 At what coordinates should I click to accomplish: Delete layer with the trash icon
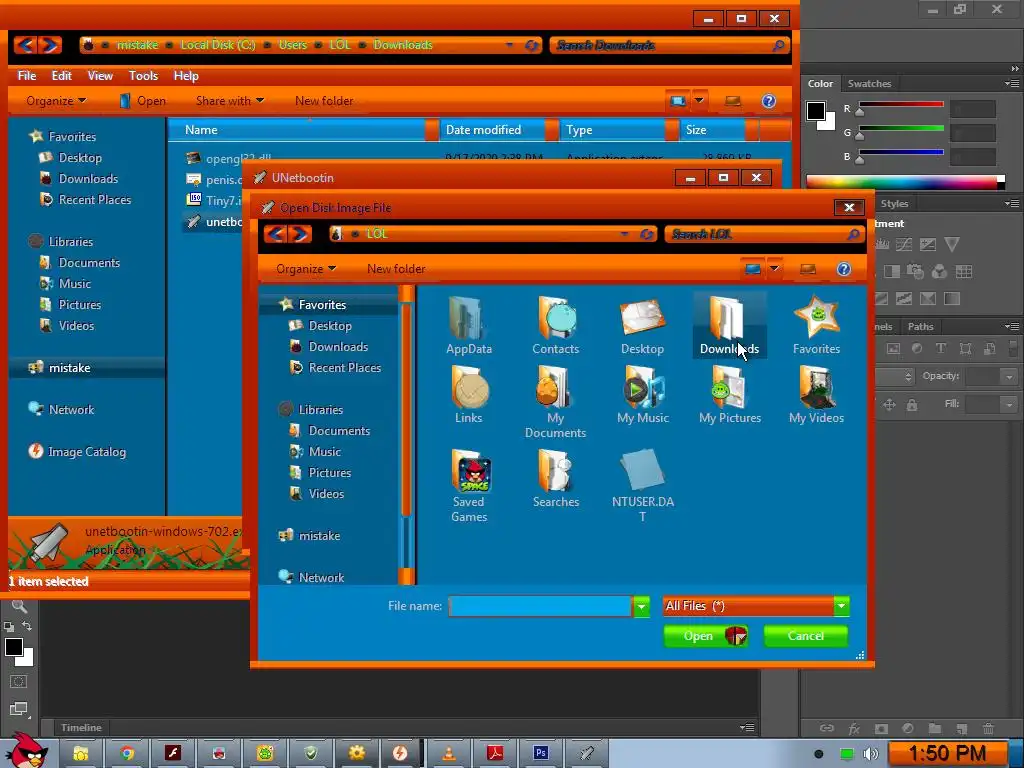pos(988,728)
